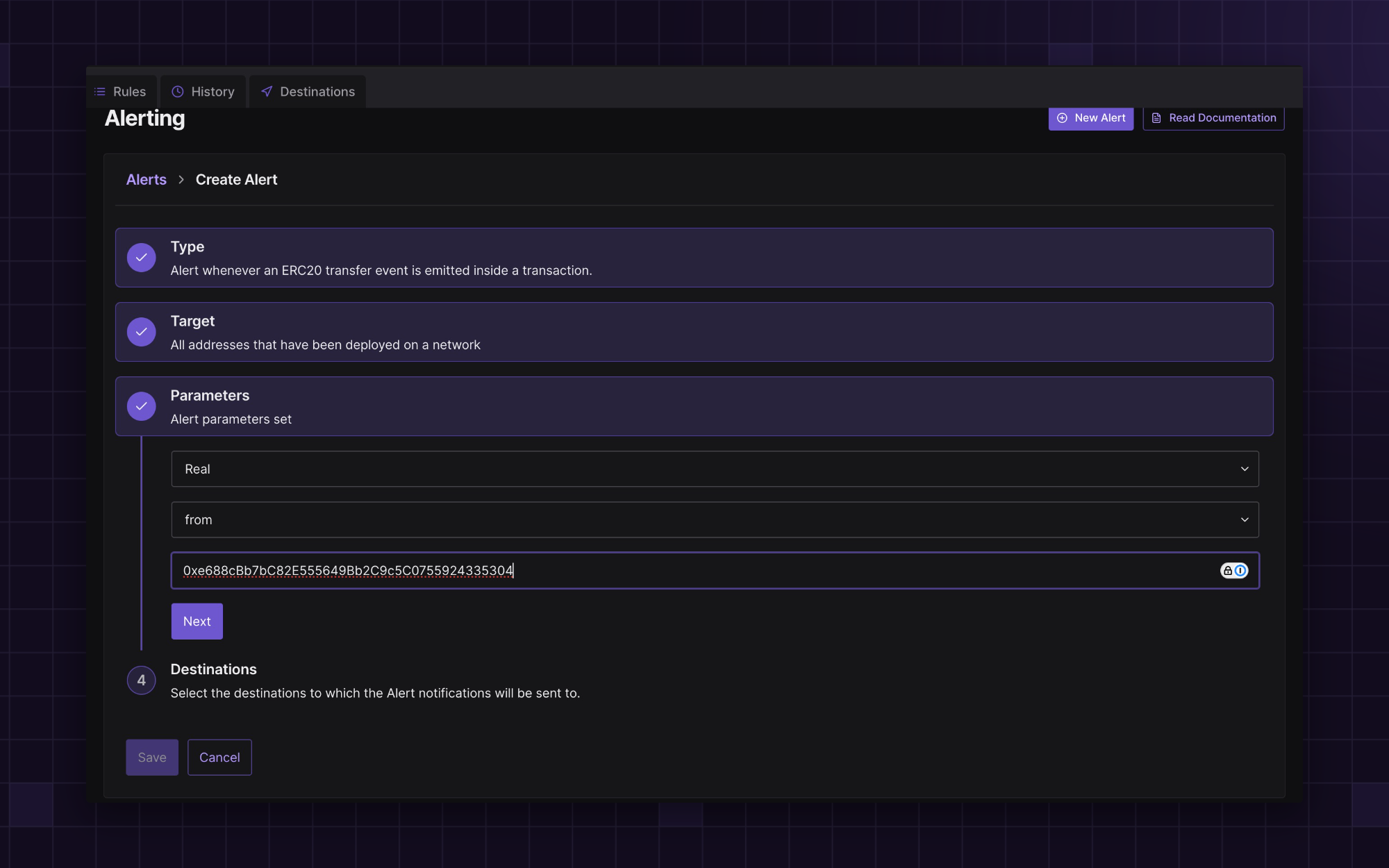Click the Target step checkmark circle
1389x868 pixels.
pos(141,332)
